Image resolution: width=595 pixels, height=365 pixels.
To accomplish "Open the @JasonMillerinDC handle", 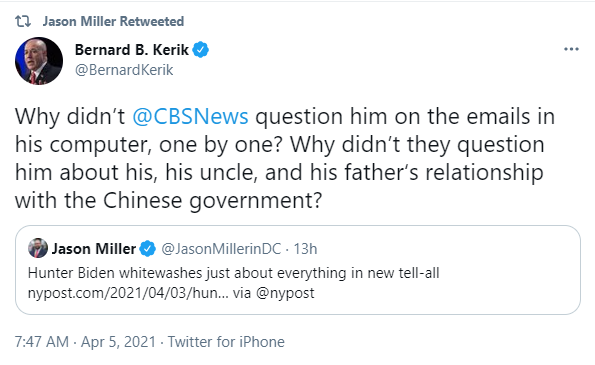I will pos(221,249).
